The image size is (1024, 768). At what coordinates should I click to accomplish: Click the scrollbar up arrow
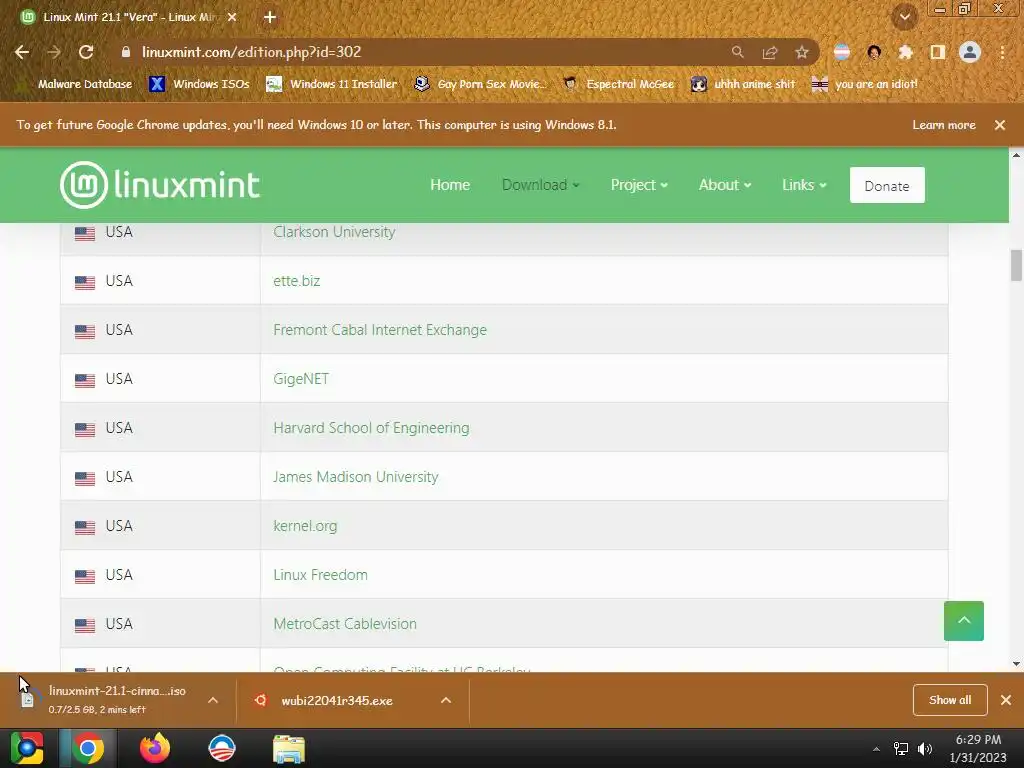(1016, 155)
